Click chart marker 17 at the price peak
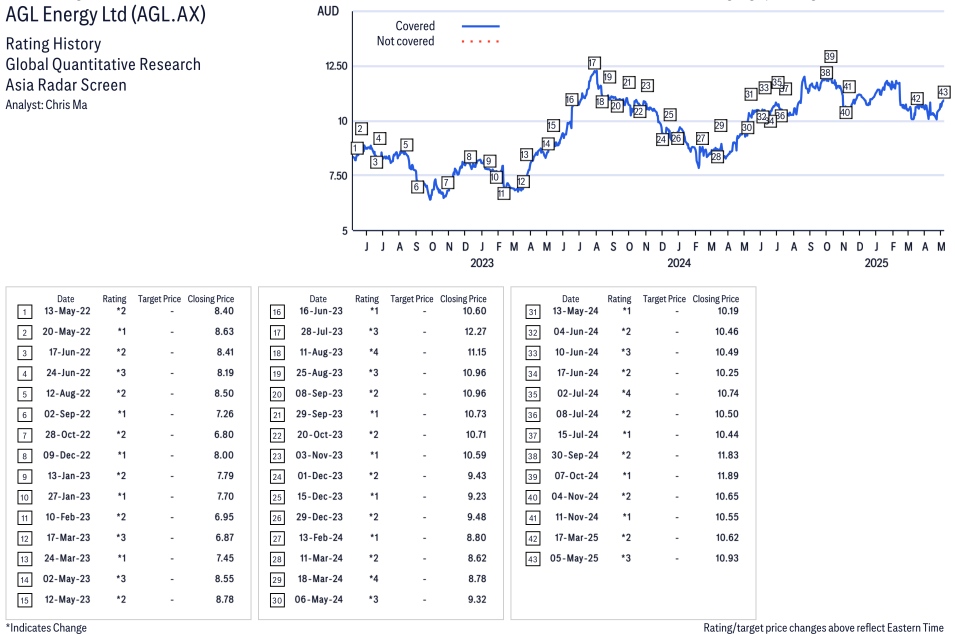The width and height of the screenshot is (955, 634). [594, 63]
